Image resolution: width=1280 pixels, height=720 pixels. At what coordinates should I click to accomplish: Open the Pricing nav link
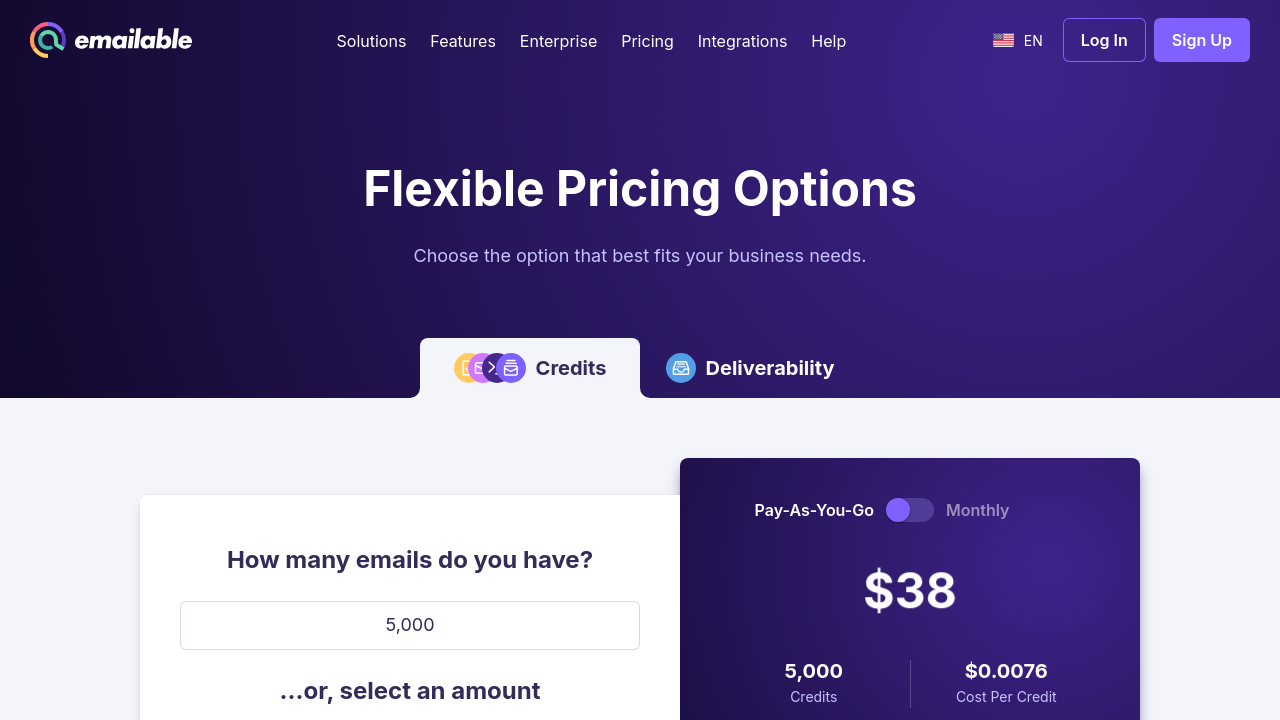point(647,41)
